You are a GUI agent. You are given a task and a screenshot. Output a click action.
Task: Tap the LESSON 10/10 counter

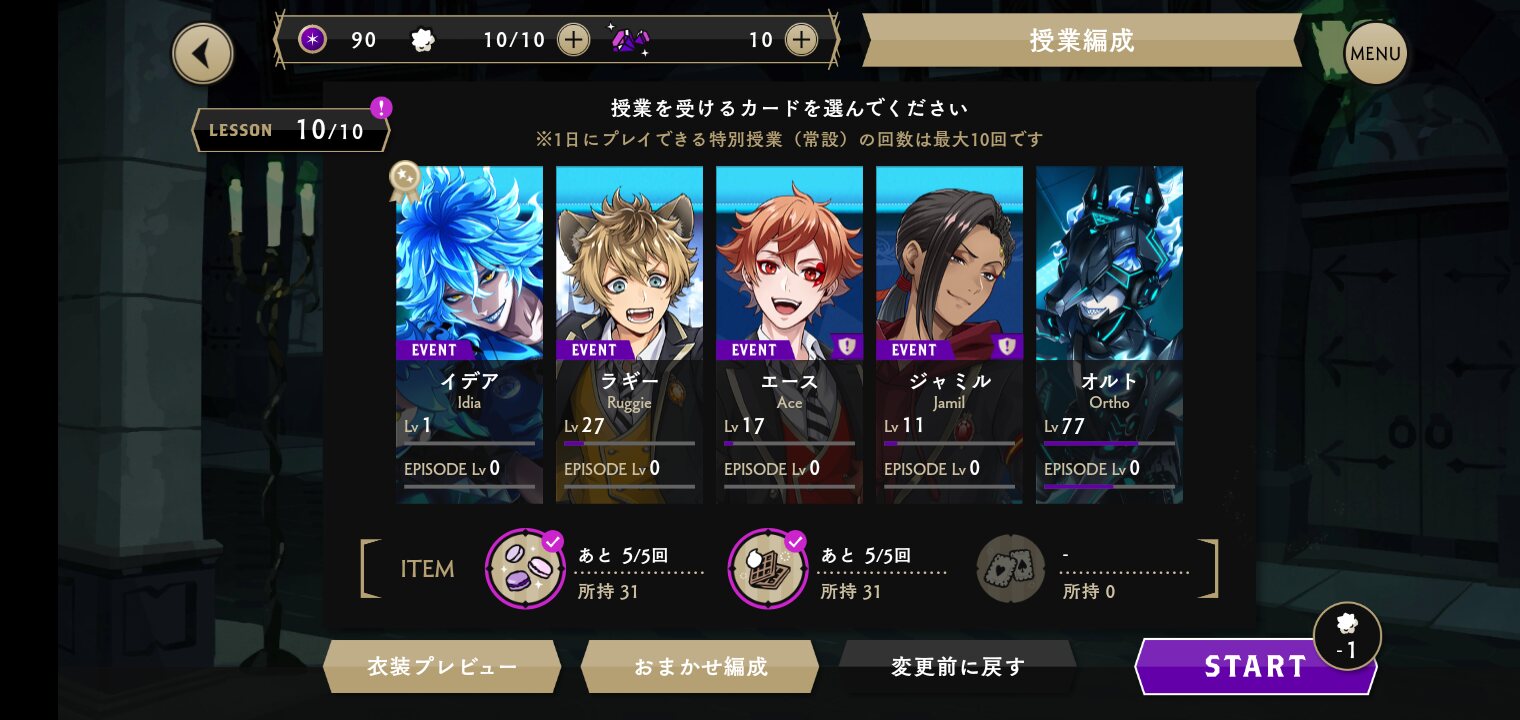pyautogui.click(x=291, y=130)
